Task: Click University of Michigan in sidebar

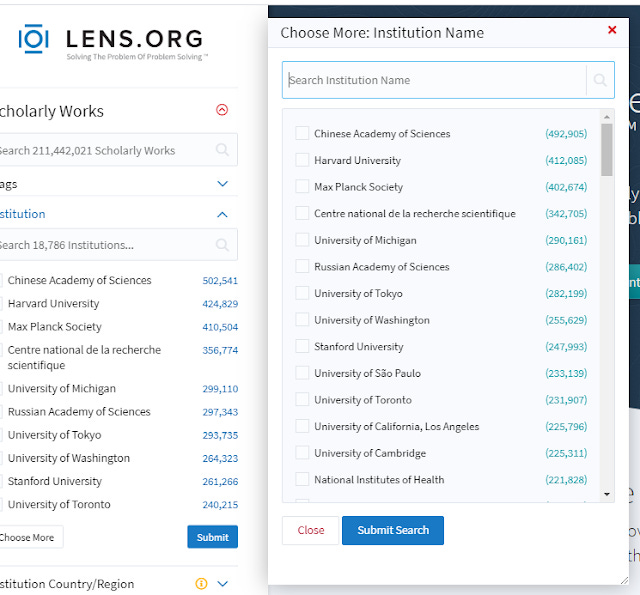Action: click(x=62, y=389)
